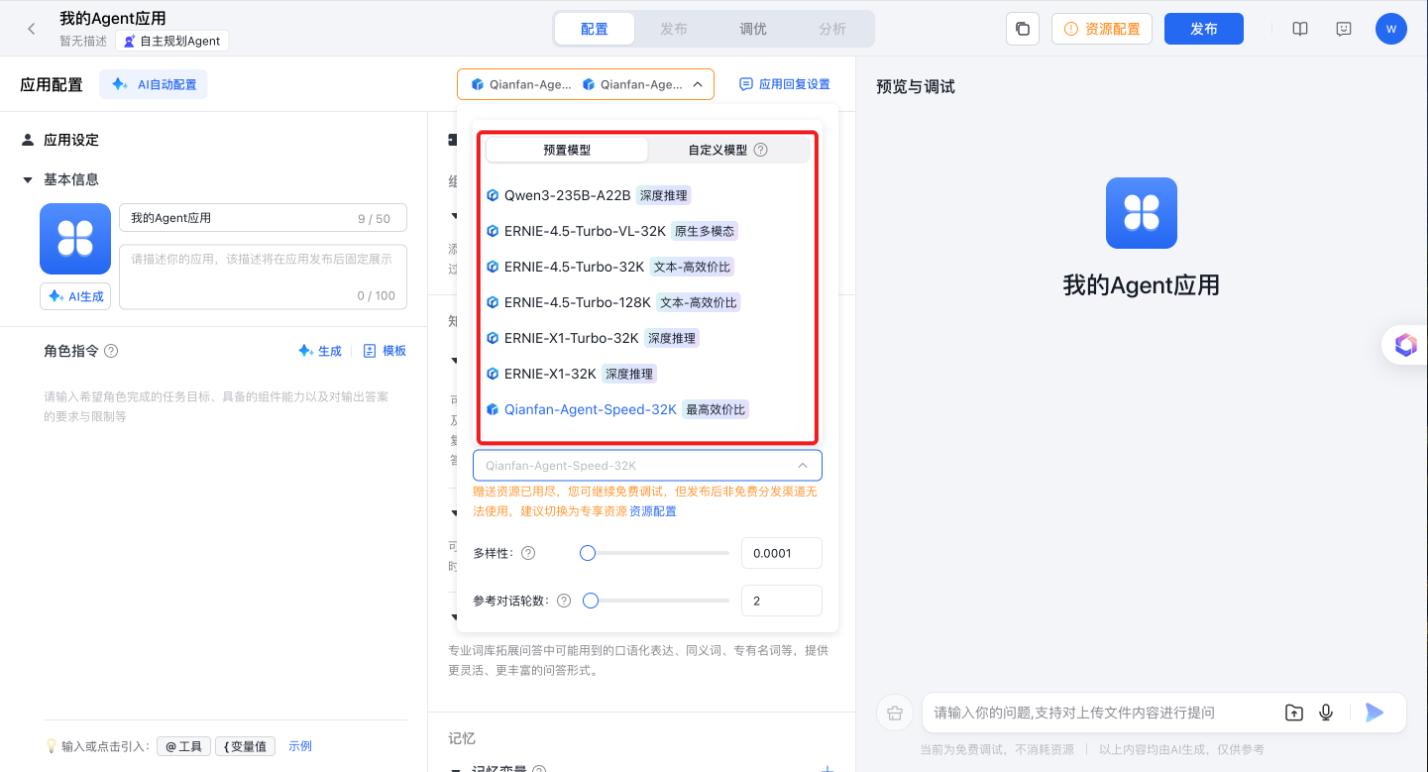Click 生成 for role instructions
This screenshot has height=772, width=1428.
[x=320, y=351]
